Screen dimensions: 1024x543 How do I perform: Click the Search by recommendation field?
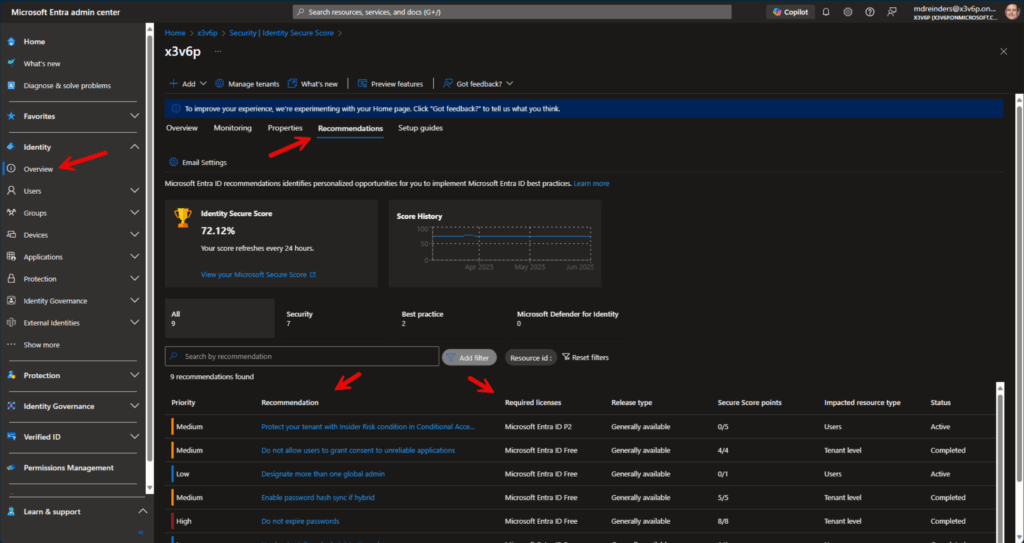(x=302, y=356)
